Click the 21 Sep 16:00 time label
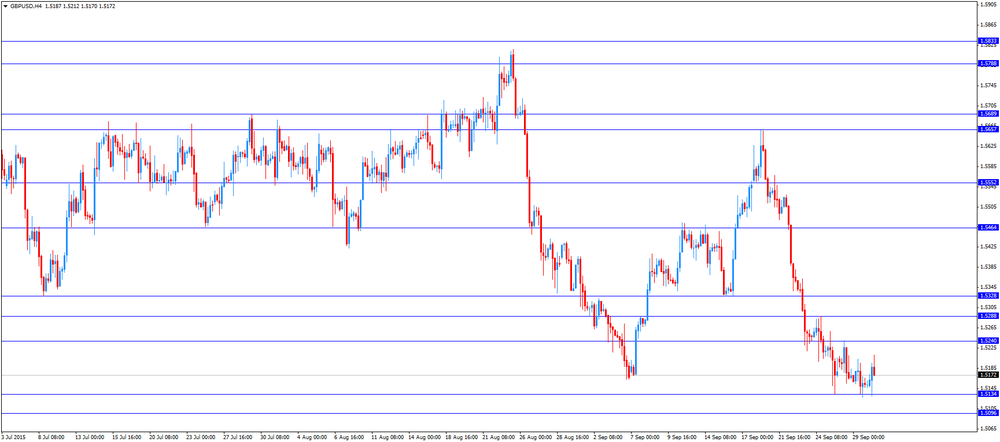Screen dimensions: 1000x442 [x=793, y=438]
